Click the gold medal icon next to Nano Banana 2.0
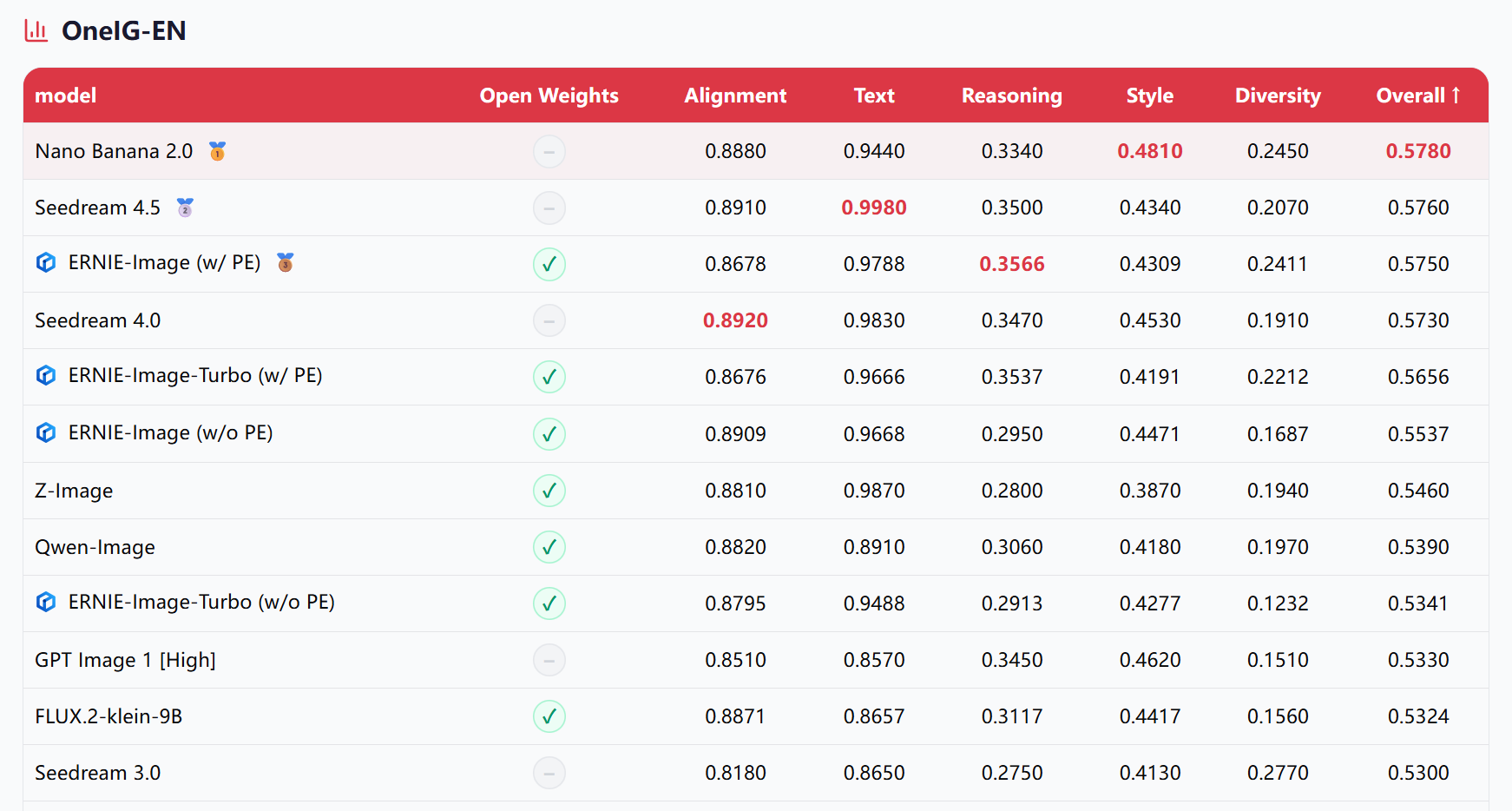 [x=217, y=151]
